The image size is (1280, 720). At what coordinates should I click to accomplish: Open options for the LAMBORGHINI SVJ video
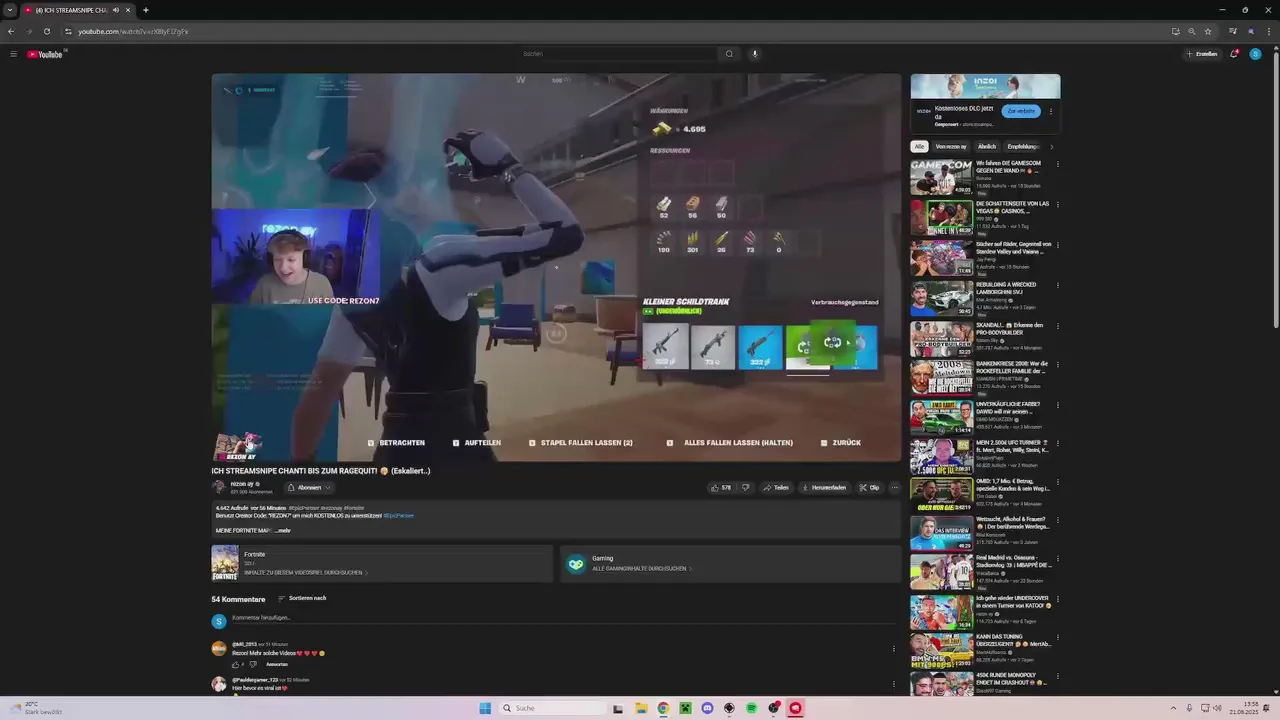coord(1057,285)
